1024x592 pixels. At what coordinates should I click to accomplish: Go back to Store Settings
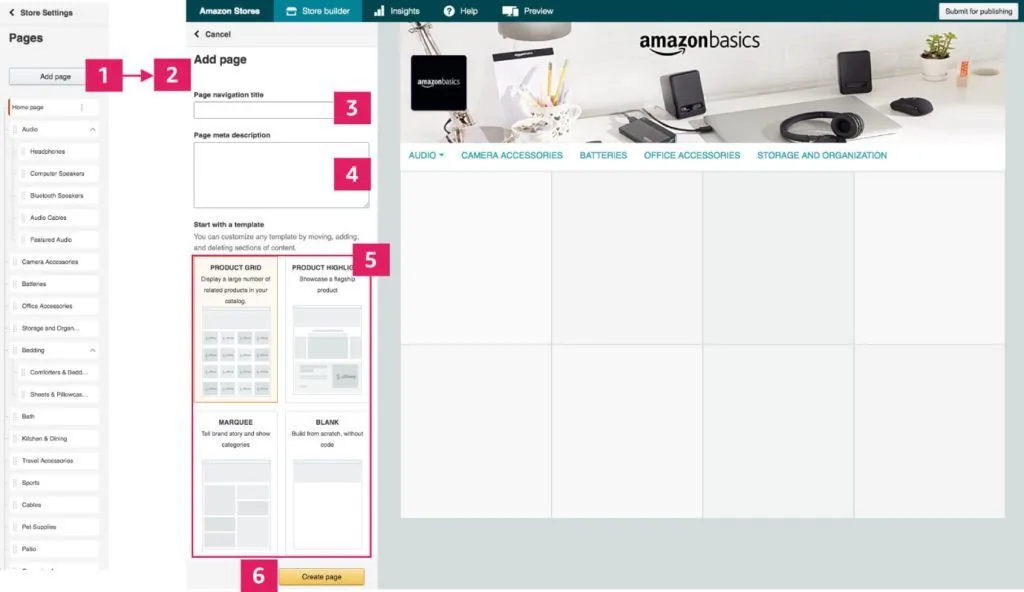[40, 12]
